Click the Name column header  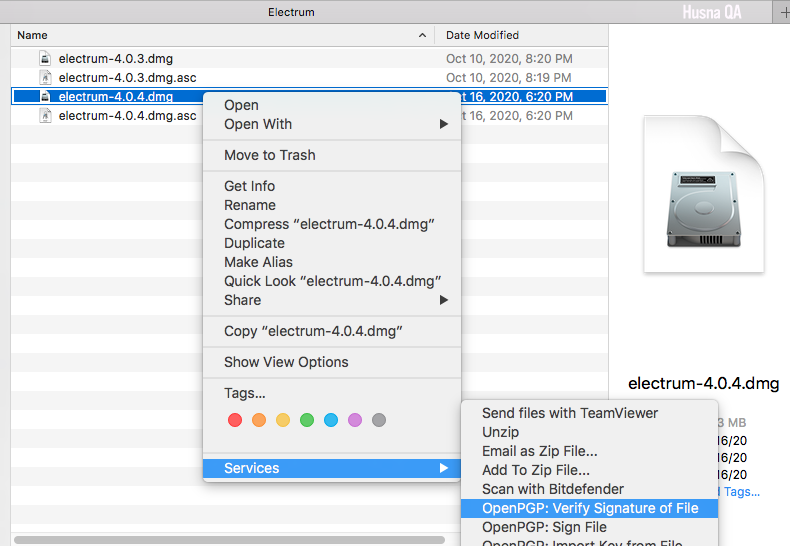tap(222, 35)
